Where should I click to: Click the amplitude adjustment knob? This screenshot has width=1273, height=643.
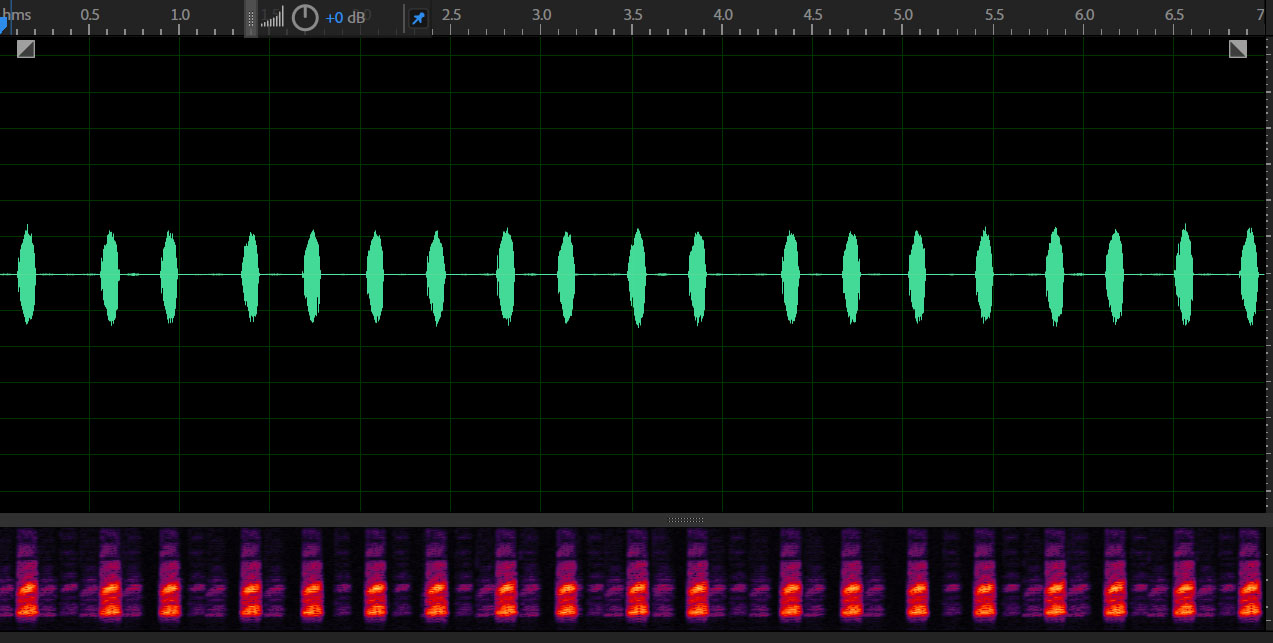(305, 18)
